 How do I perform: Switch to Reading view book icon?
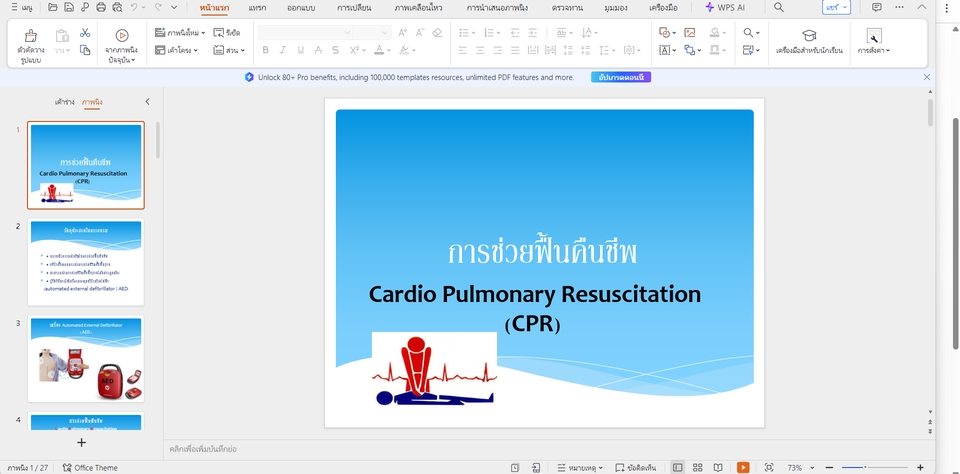(x=718, y=467)
